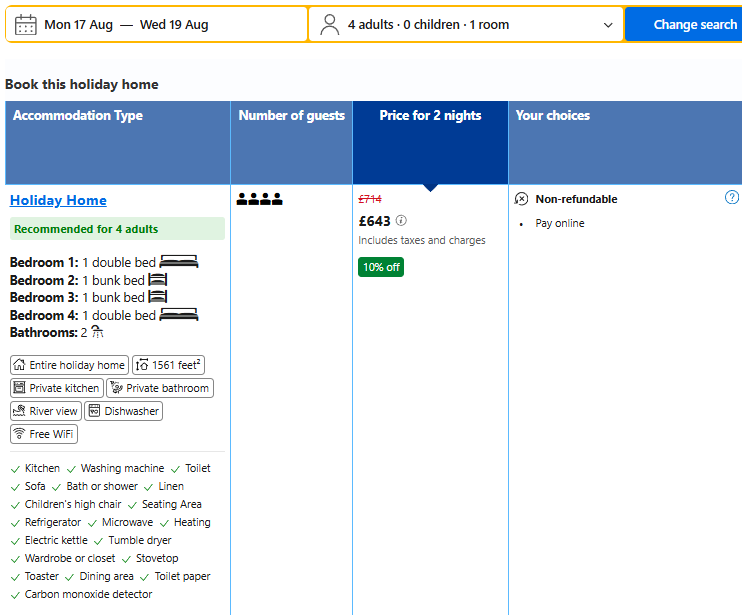The width and height of the screenshot is (742, 615).
Task: Click the Includes taxes and charges text
Action: click(422, 240)
